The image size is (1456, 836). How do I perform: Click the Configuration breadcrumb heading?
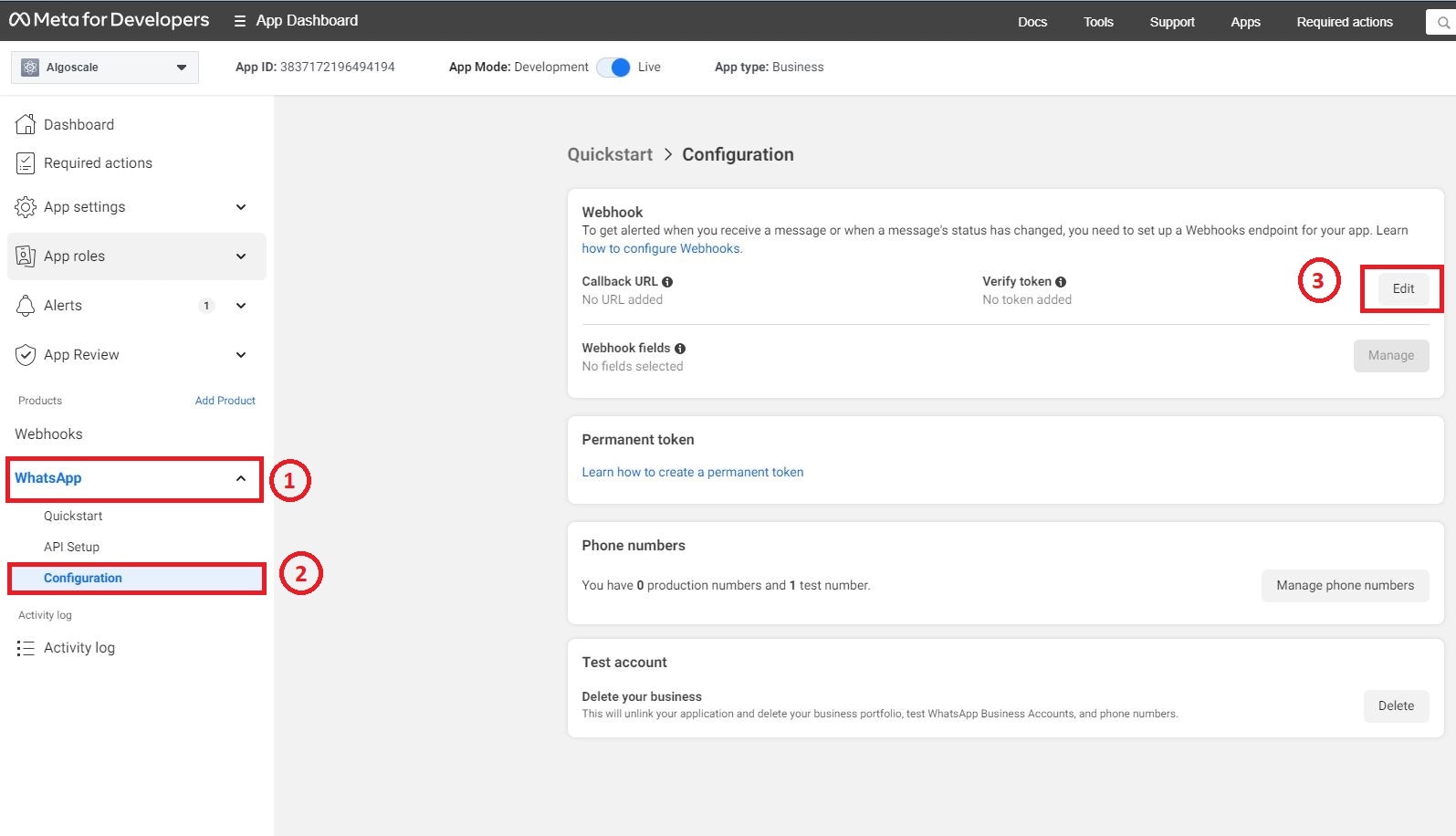(x=738, y=155)
